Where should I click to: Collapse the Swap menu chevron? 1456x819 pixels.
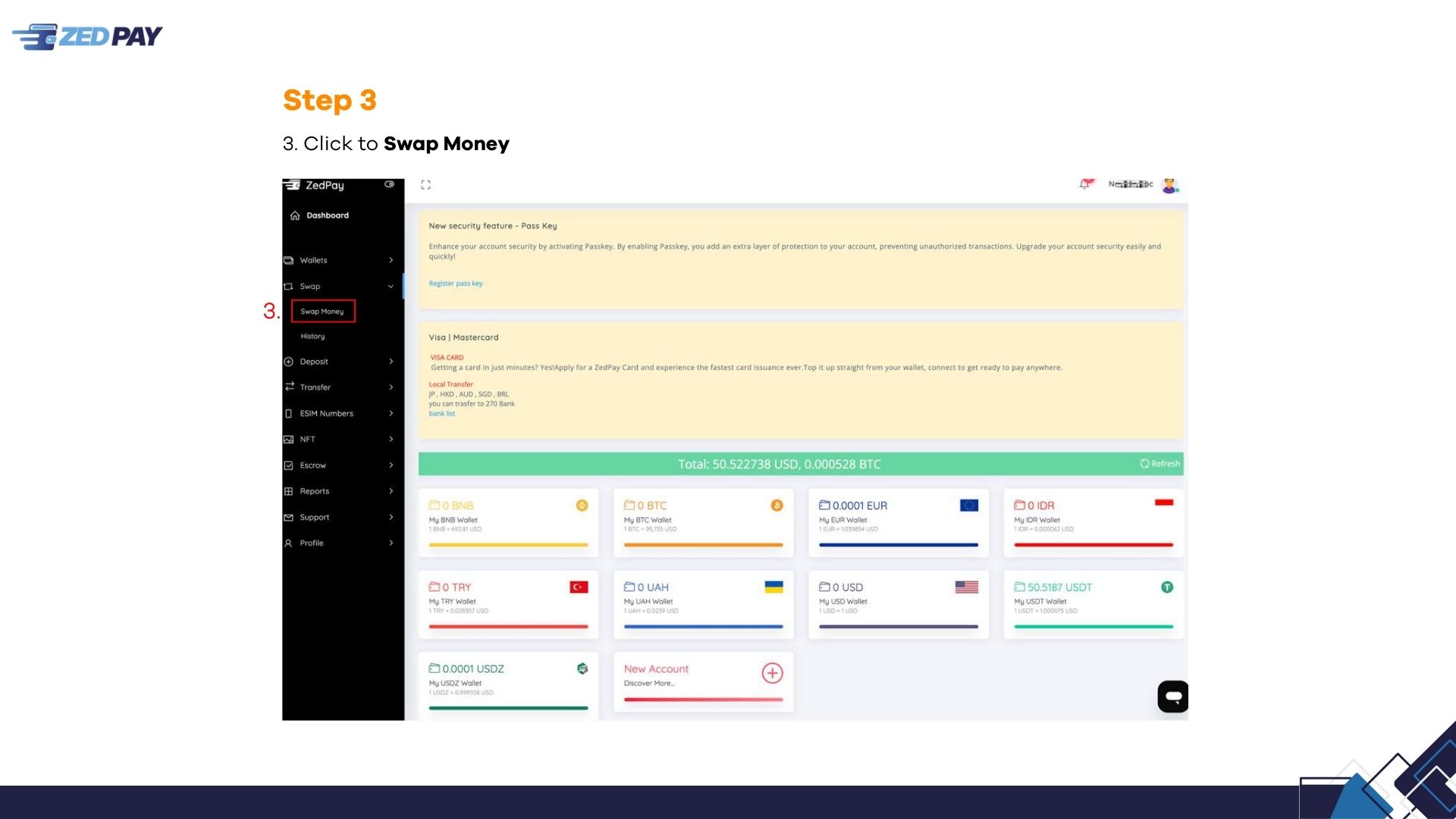tap(391, 287)
